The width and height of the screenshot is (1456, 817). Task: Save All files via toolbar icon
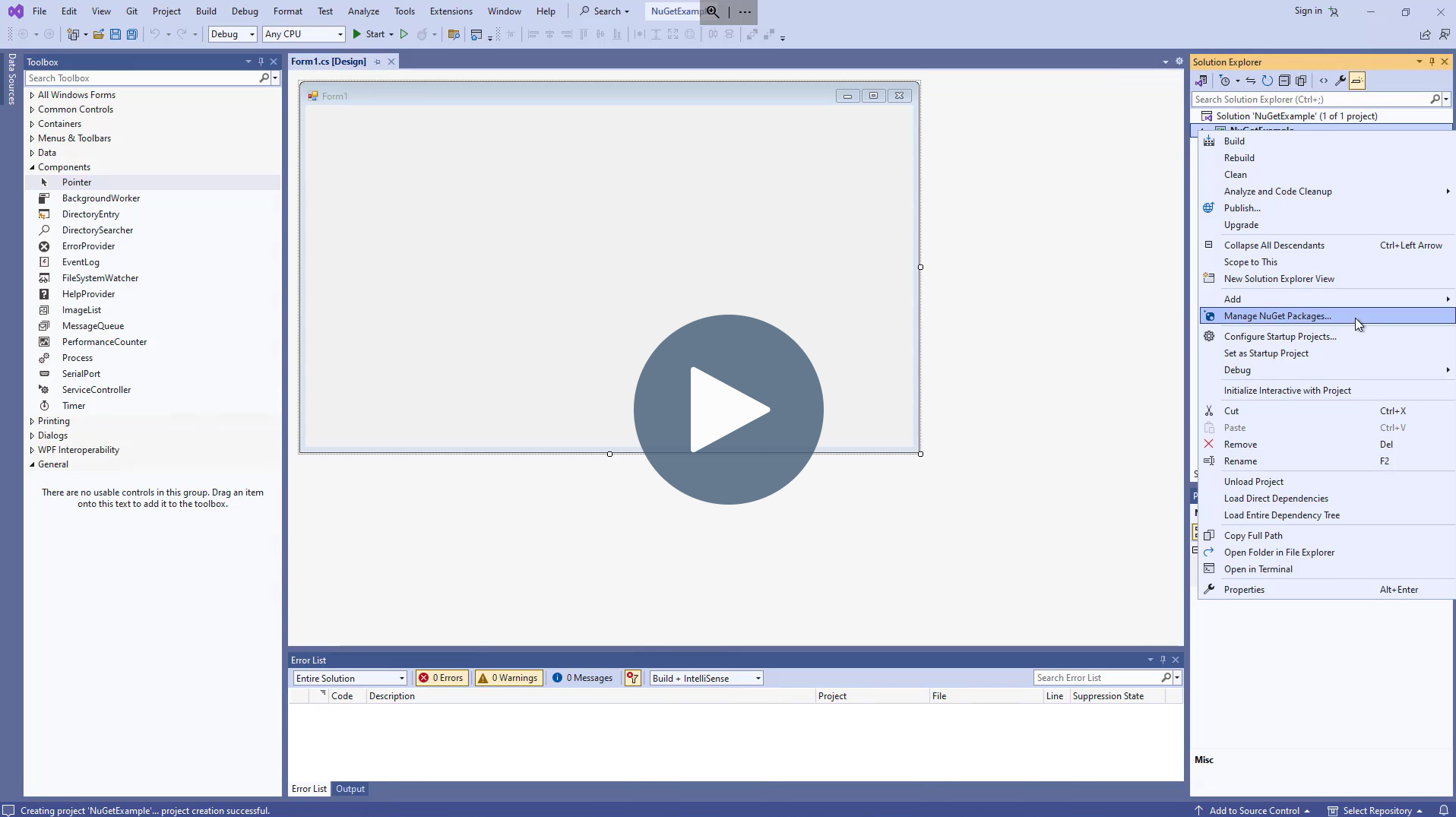(132, 34)
